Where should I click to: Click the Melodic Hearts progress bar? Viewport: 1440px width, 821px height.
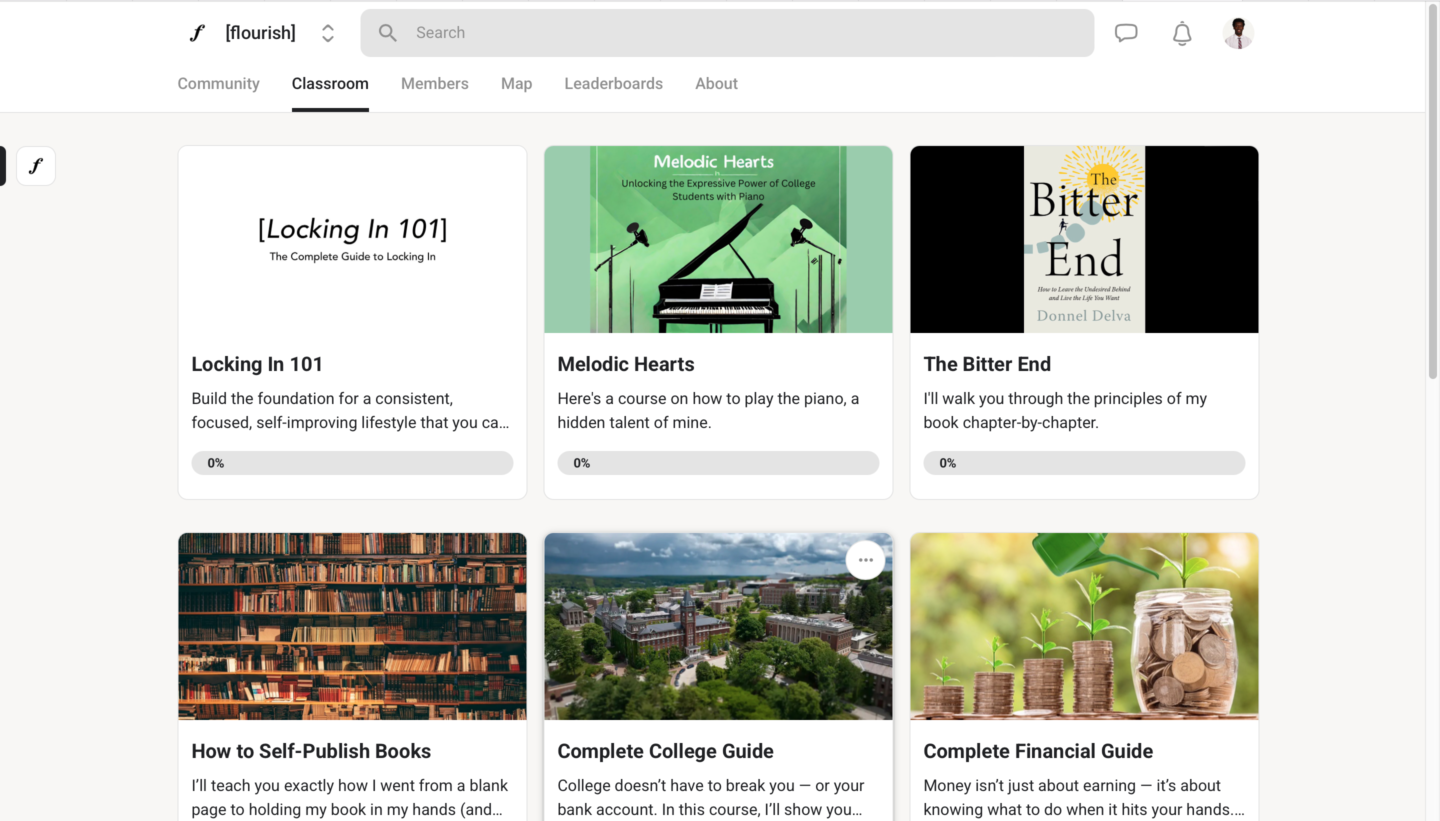pyautogui.click(x=718, y=463)
